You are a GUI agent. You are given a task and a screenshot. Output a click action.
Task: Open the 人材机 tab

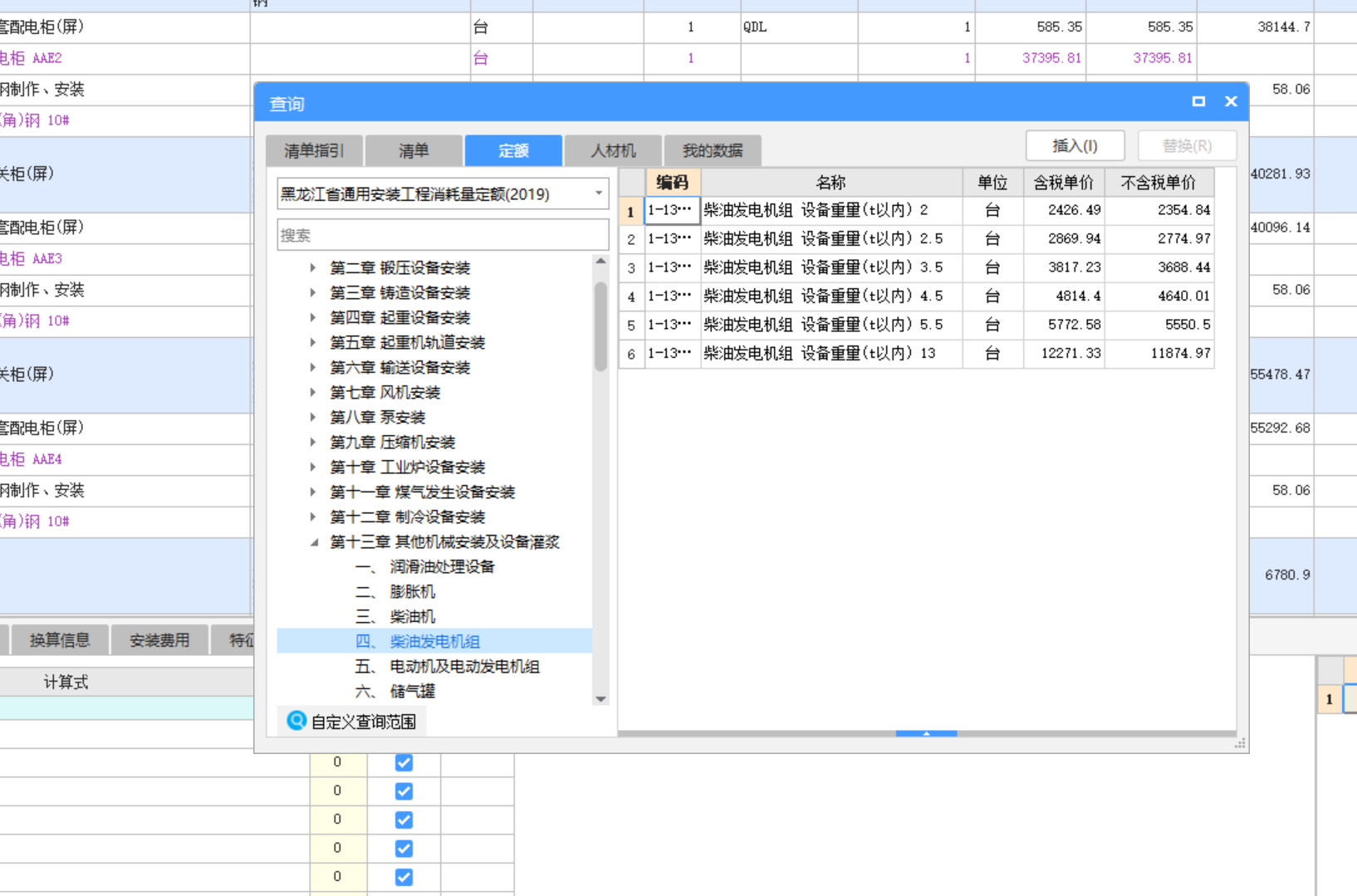(x=613, y=150)
